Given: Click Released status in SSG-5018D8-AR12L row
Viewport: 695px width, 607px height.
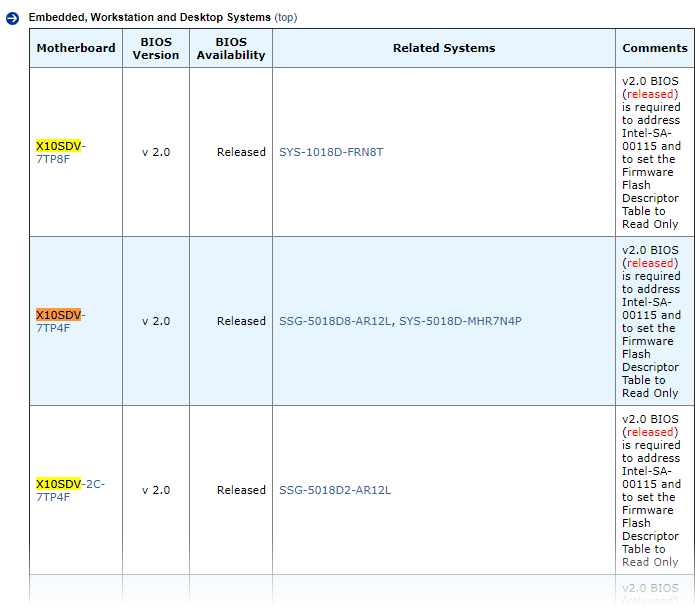Looking at the screenshot, I should click(241, 321).
